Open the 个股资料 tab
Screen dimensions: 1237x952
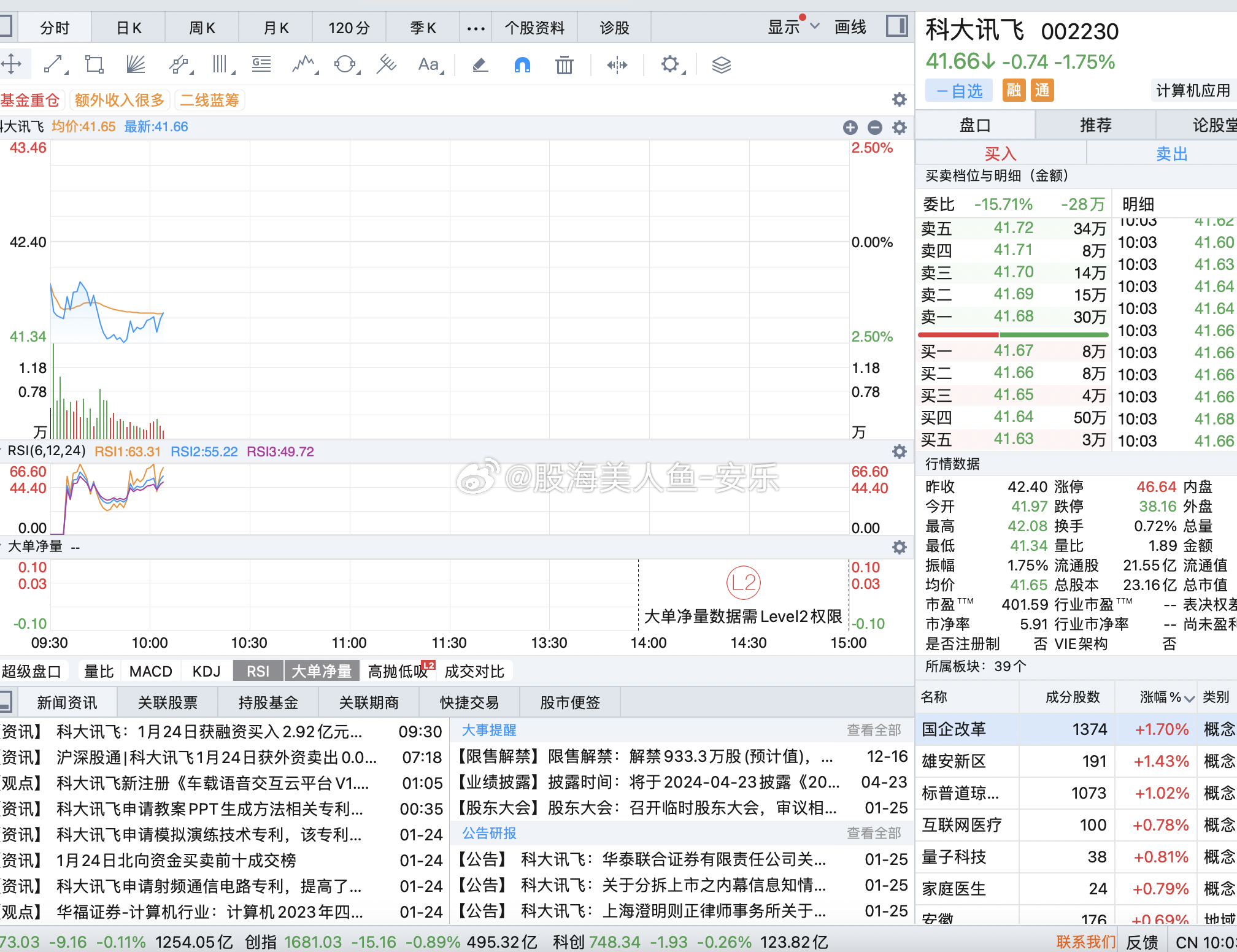534,28
